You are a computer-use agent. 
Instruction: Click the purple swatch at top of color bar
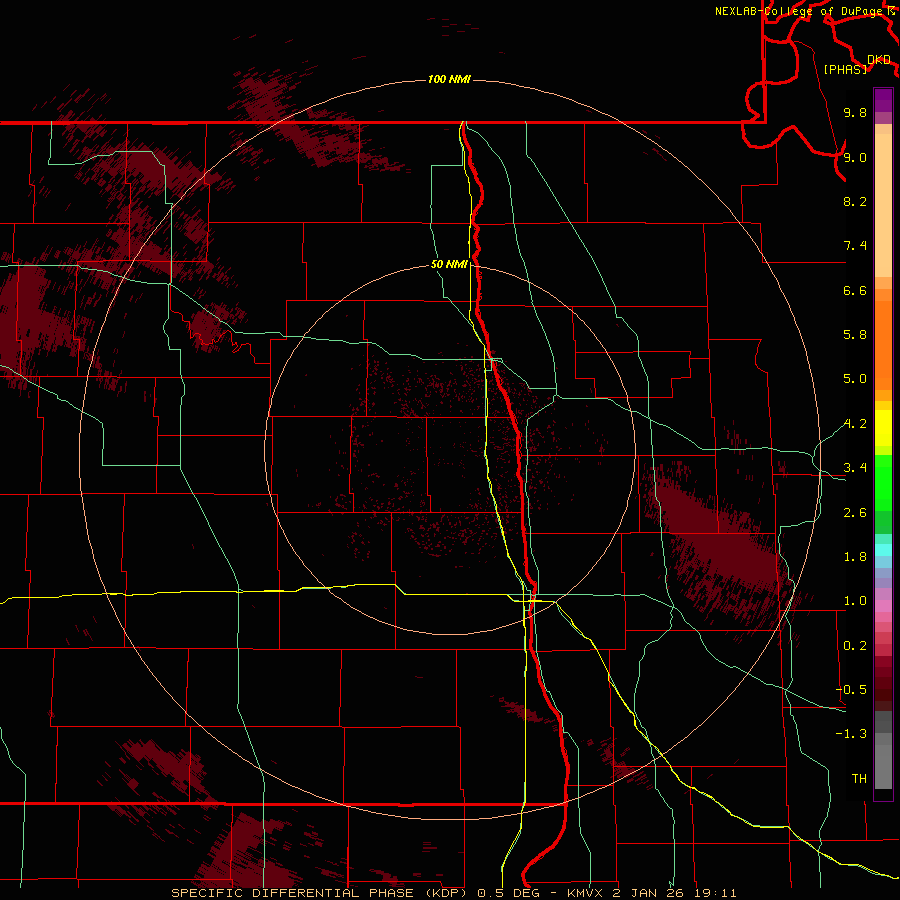(x=883, y=100)
